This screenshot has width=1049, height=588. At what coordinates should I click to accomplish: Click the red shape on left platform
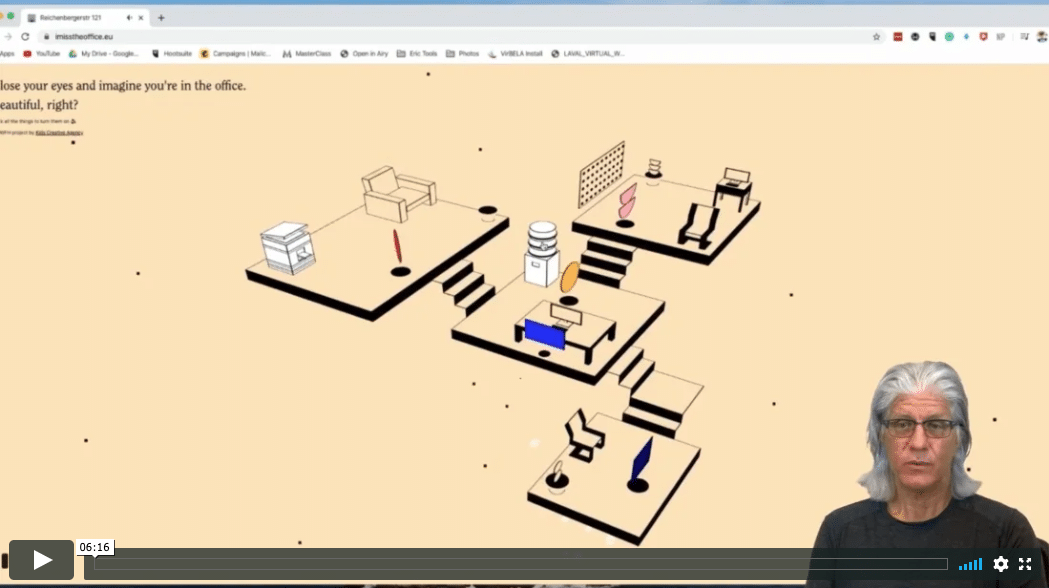coord(397,246)
